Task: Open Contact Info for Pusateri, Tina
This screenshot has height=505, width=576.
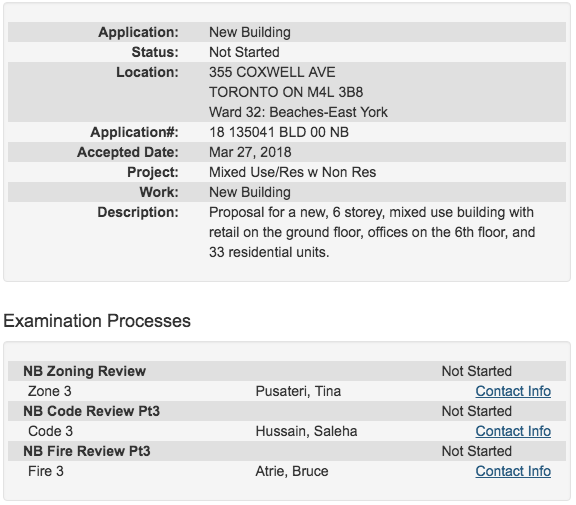Action: pyautogui.click(x=513, y=391)
